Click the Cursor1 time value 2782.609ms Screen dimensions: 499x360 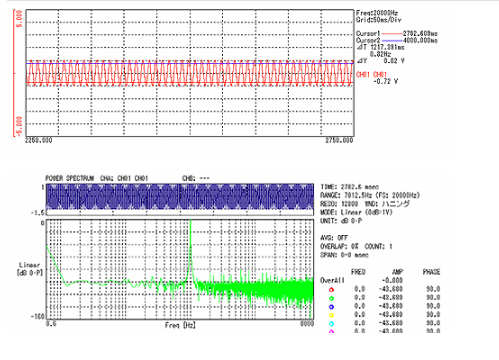tap(420, 34)
